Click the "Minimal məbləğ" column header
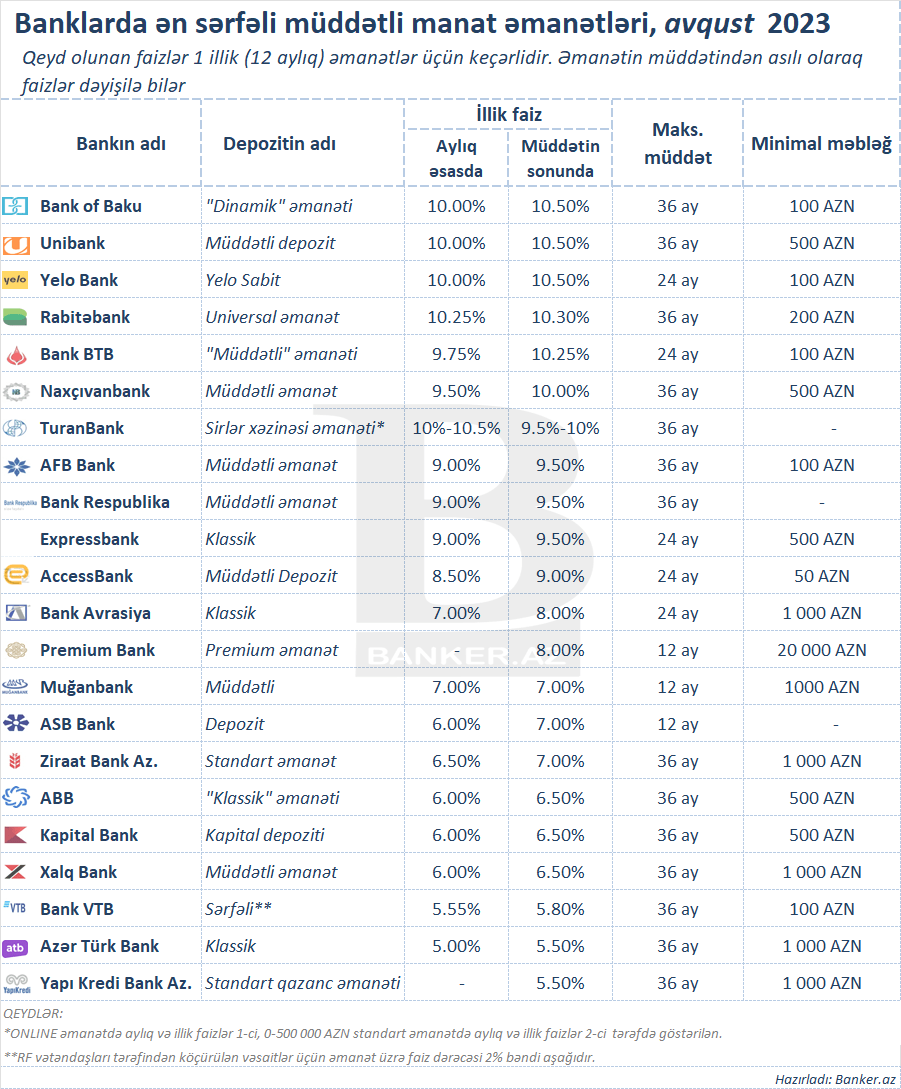The image size is (901, 1089). pyautogui.click(x=821, y=144)
